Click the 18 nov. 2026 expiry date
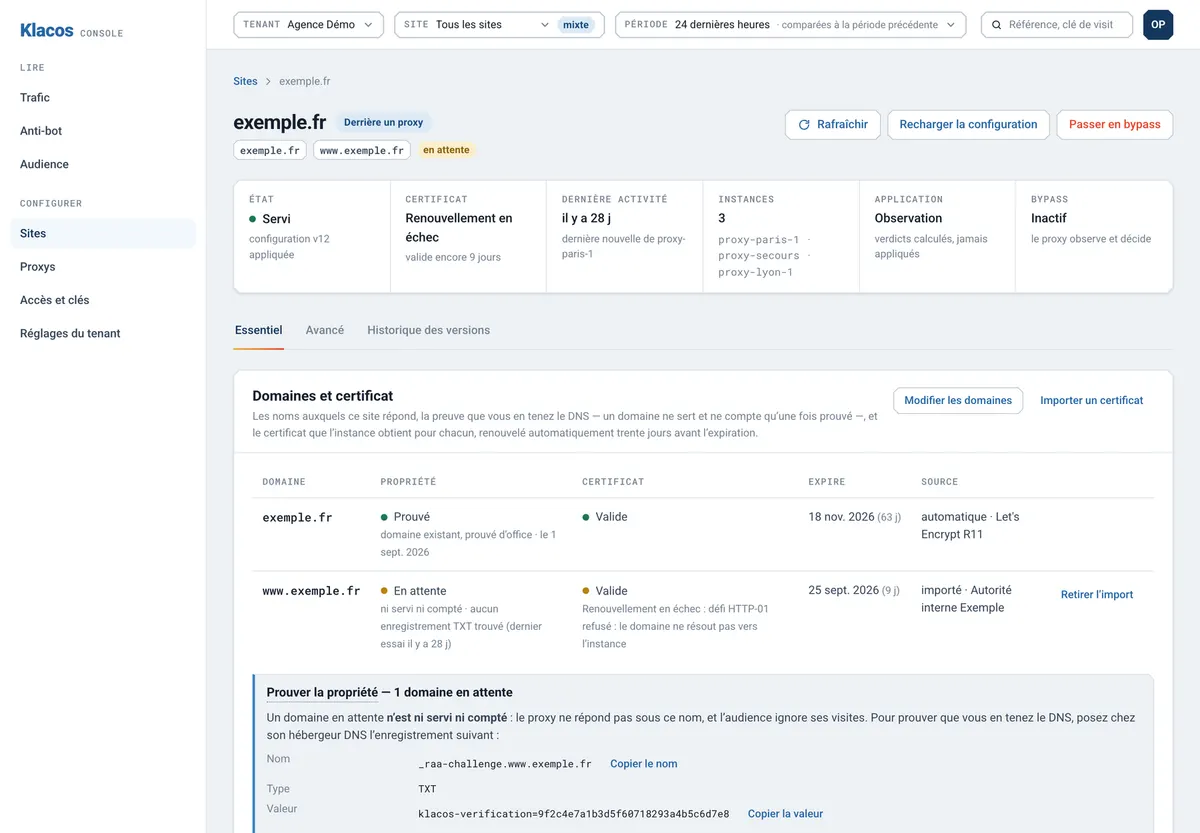Image resolution: width=1200 pixels, height=833 pixels. click(840, 517)
